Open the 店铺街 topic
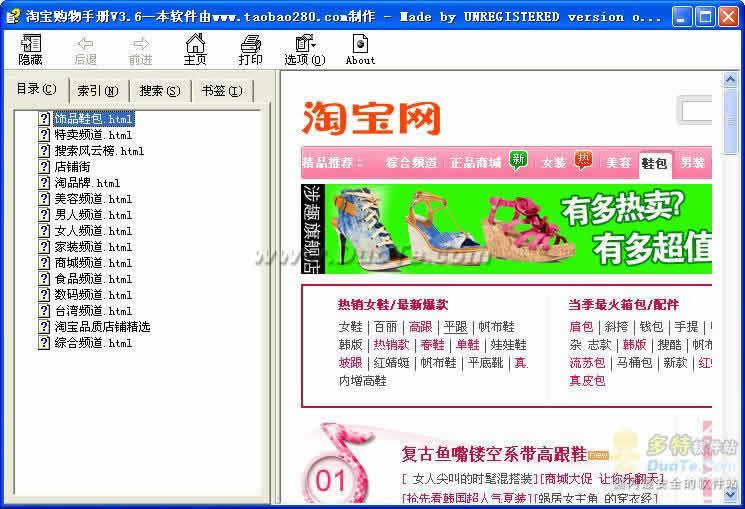The height and width of the screenshot is (509, 745). (72, 167)
